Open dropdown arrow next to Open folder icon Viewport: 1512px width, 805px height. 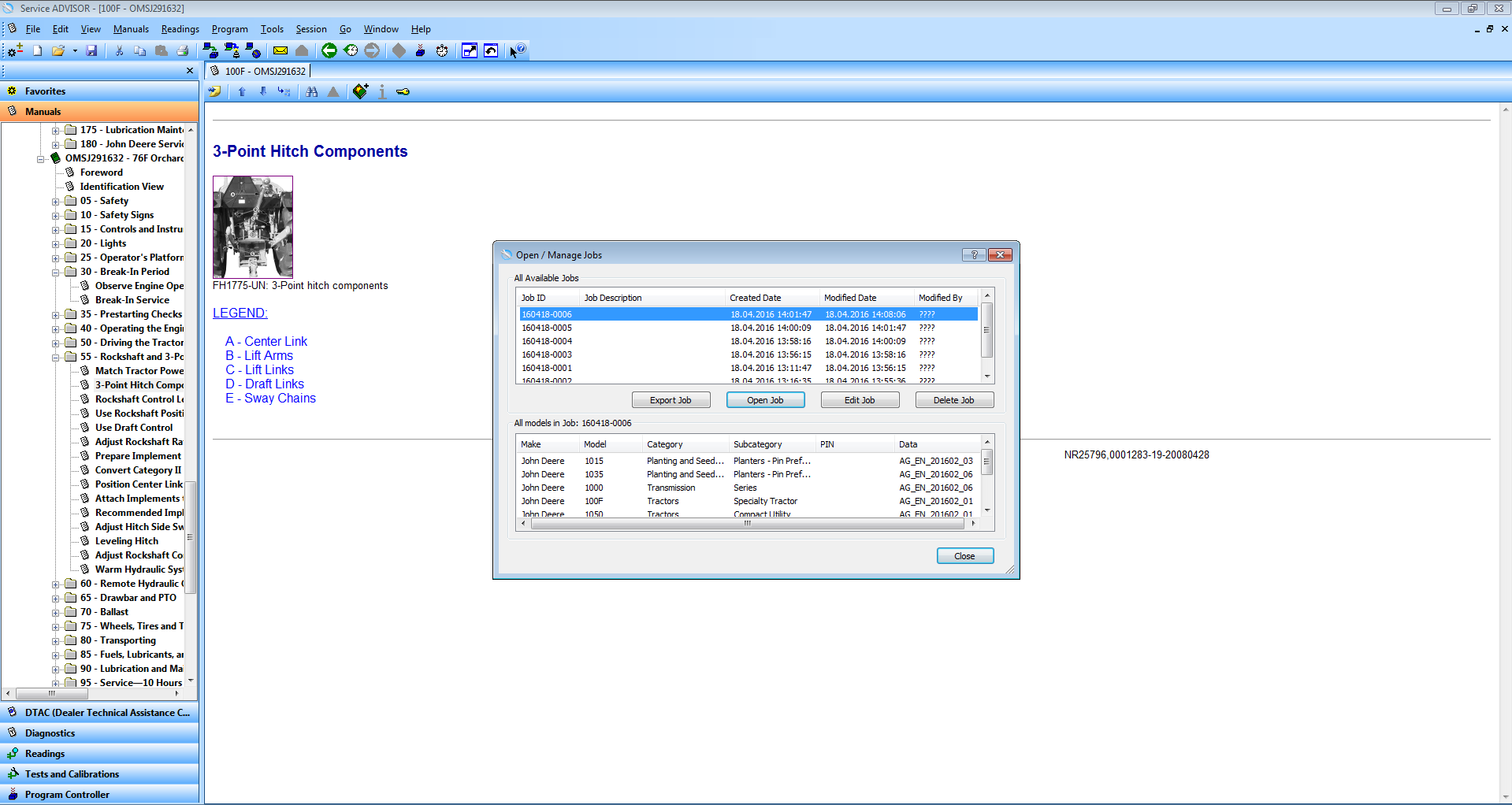point(75,50)
